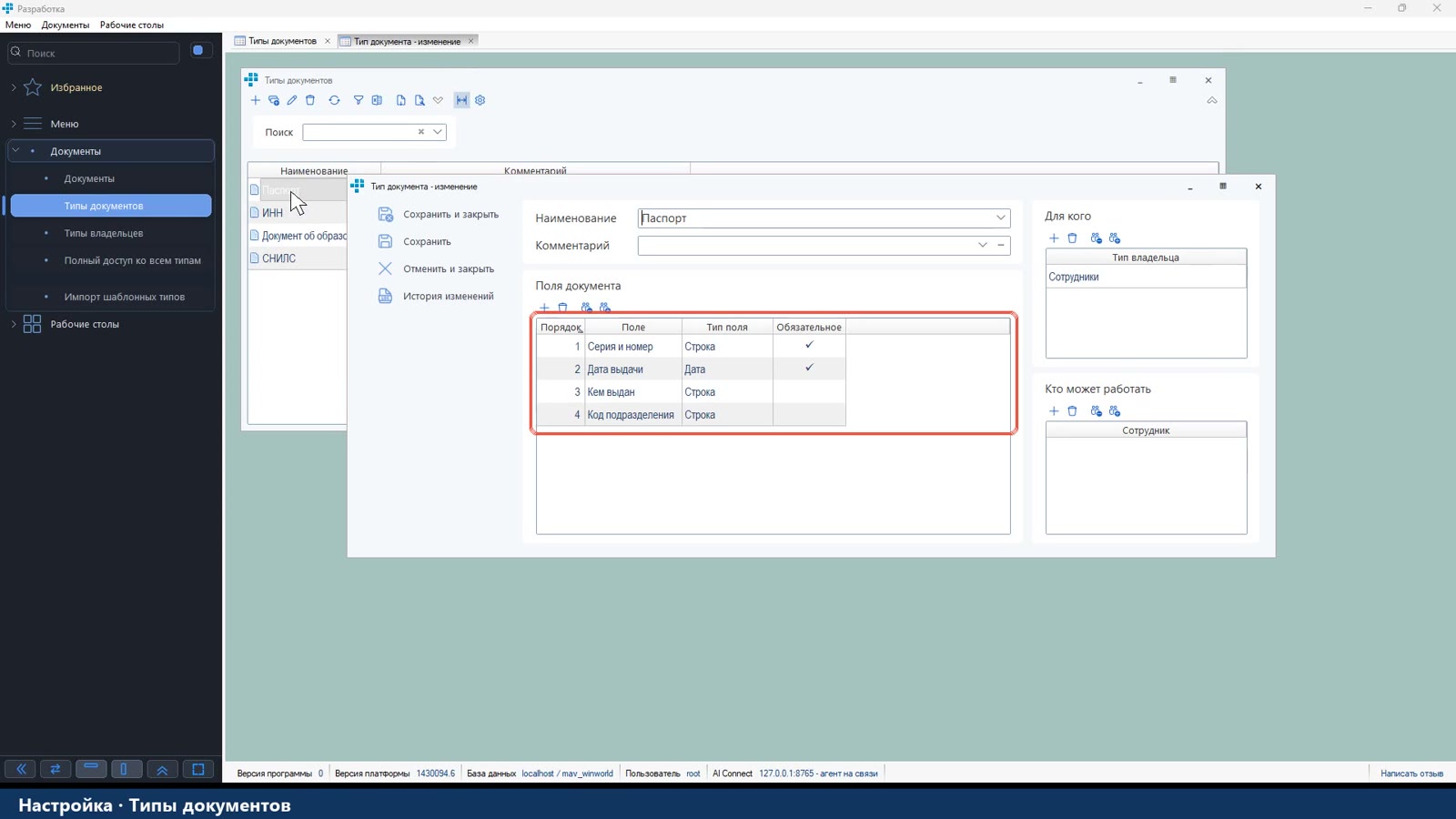Refresh the Типы документов list
Image resolution: width=1456 pixels, height=819 pixels.
pos(334,100)
